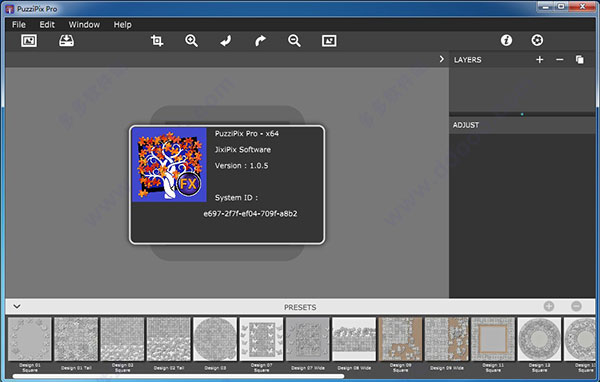Collapse the Presets panel chevron
This screenshot has height=382, width=600.
[17, 307]
